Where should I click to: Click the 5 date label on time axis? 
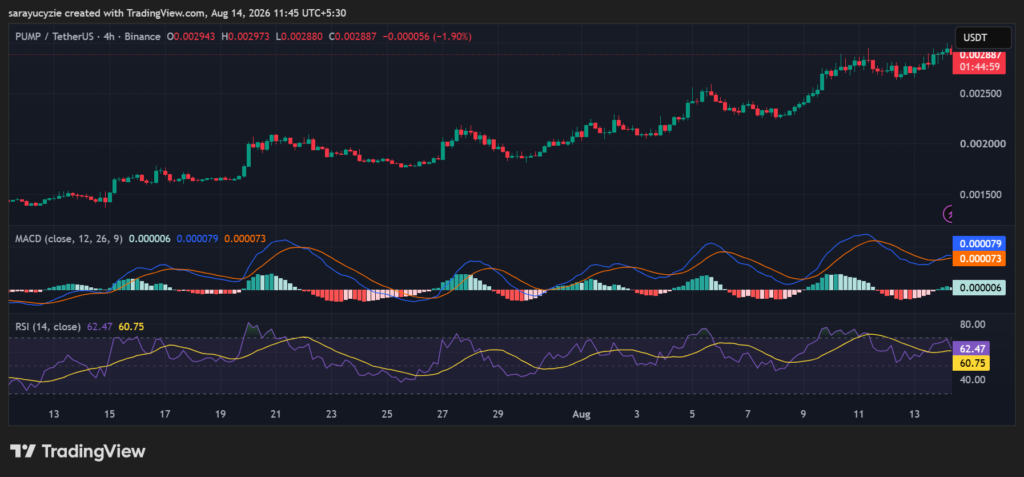692,414
